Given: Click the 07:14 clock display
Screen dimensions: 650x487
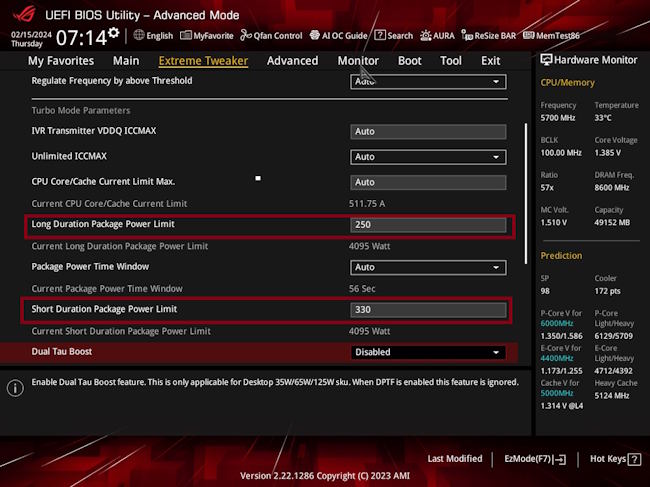Looking at the screenshot, I should pyautogui.click(x=81, y=38).
